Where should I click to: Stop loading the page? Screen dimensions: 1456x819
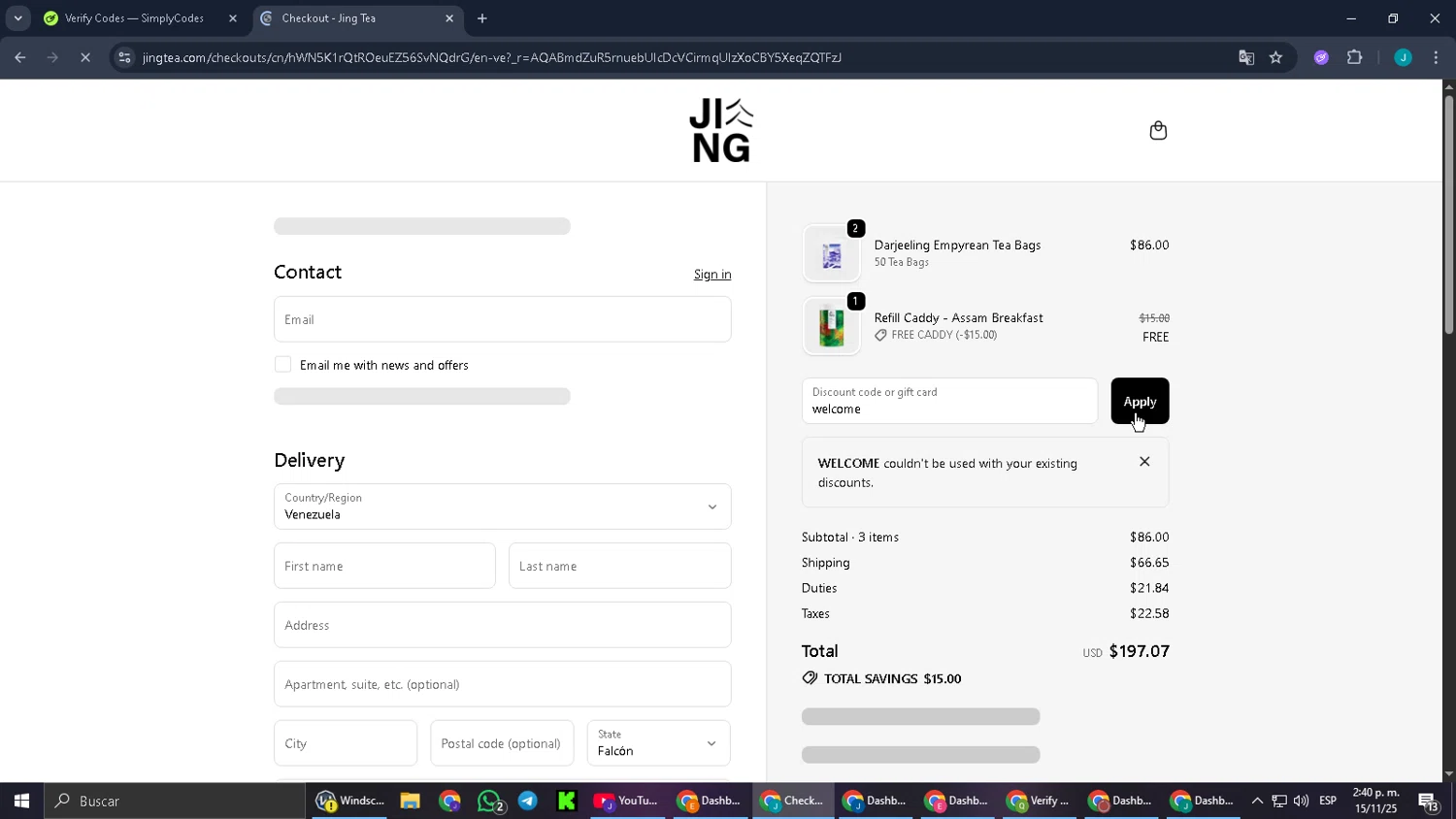coord(85,57)
